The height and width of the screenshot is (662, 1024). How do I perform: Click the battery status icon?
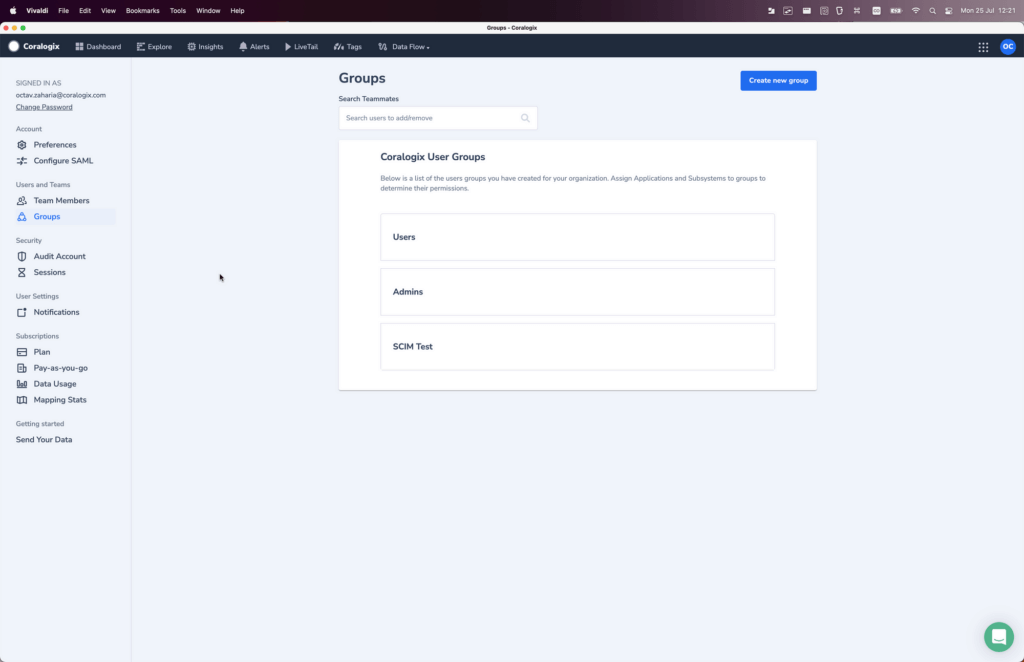(x=896, y=10)
